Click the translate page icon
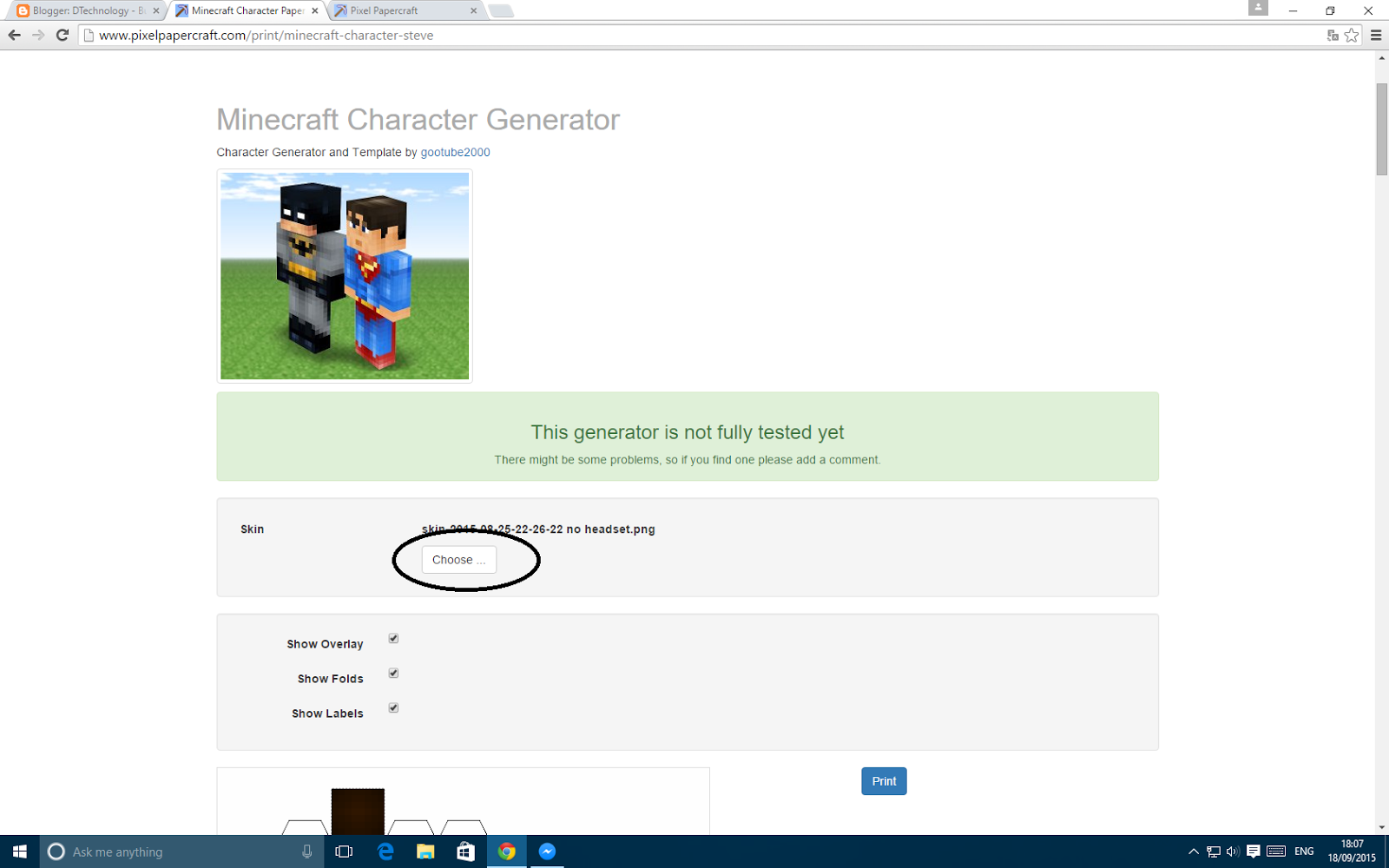The image size is (1389, 868). [x=1333, y=36]
